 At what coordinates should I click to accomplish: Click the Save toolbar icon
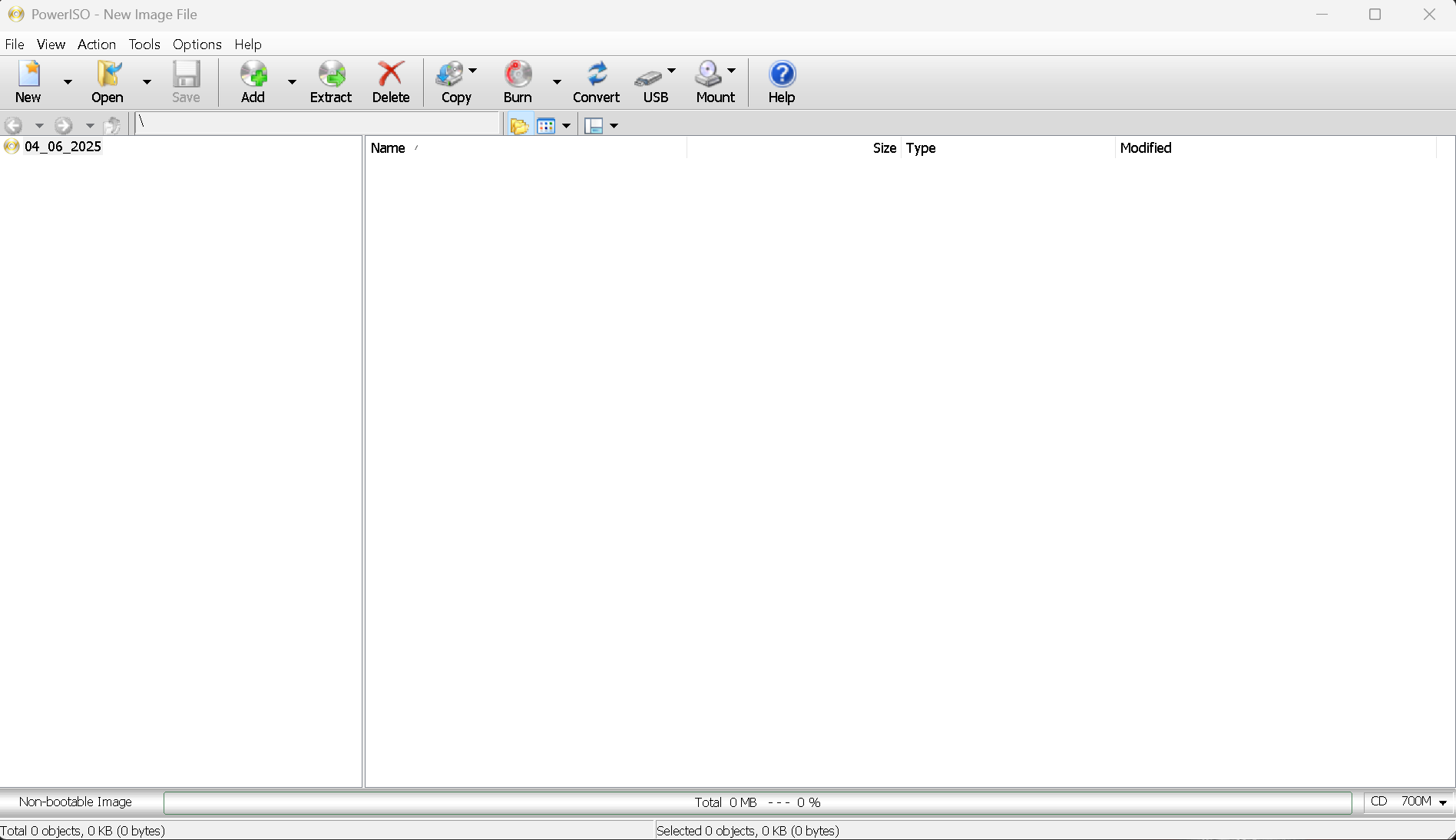[x=186, y=74]
